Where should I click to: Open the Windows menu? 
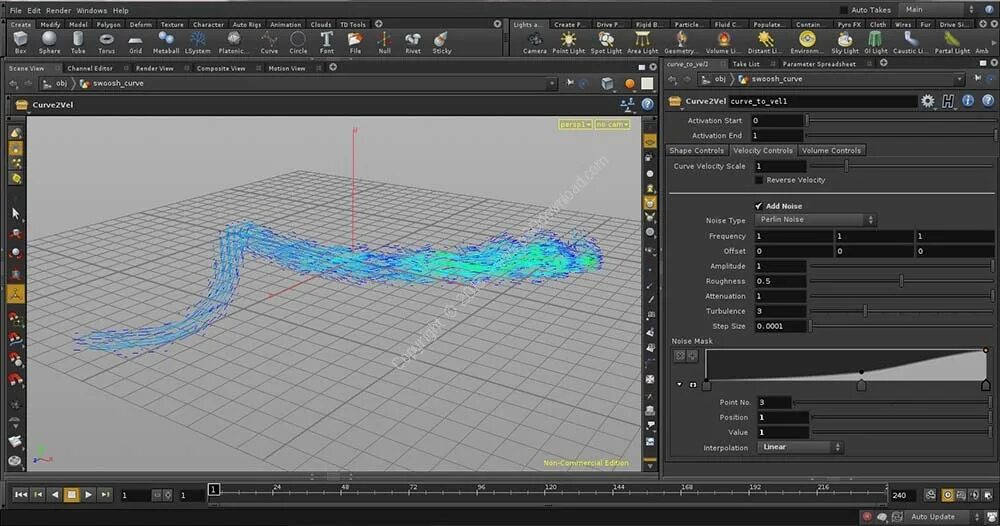click(x=91, y=10)
